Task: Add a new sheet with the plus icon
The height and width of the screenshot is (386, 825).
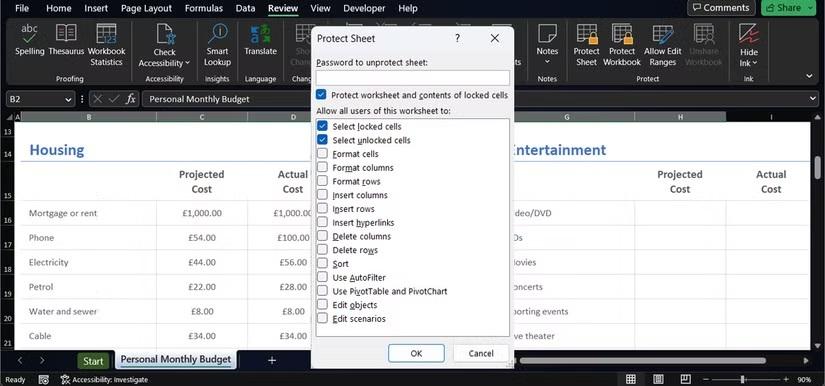Action: coord(271,360)
